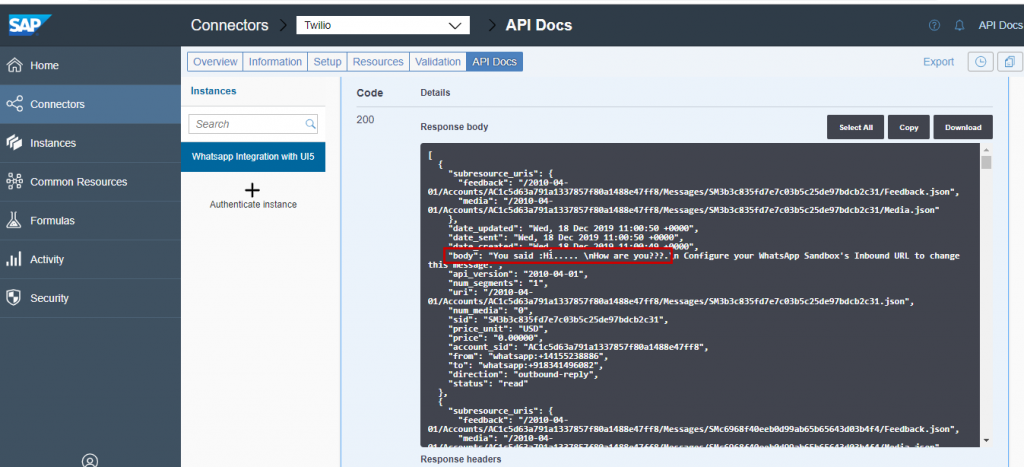1024x467 pixels.
Task: Click the history clock icon button
Action: 980,62
